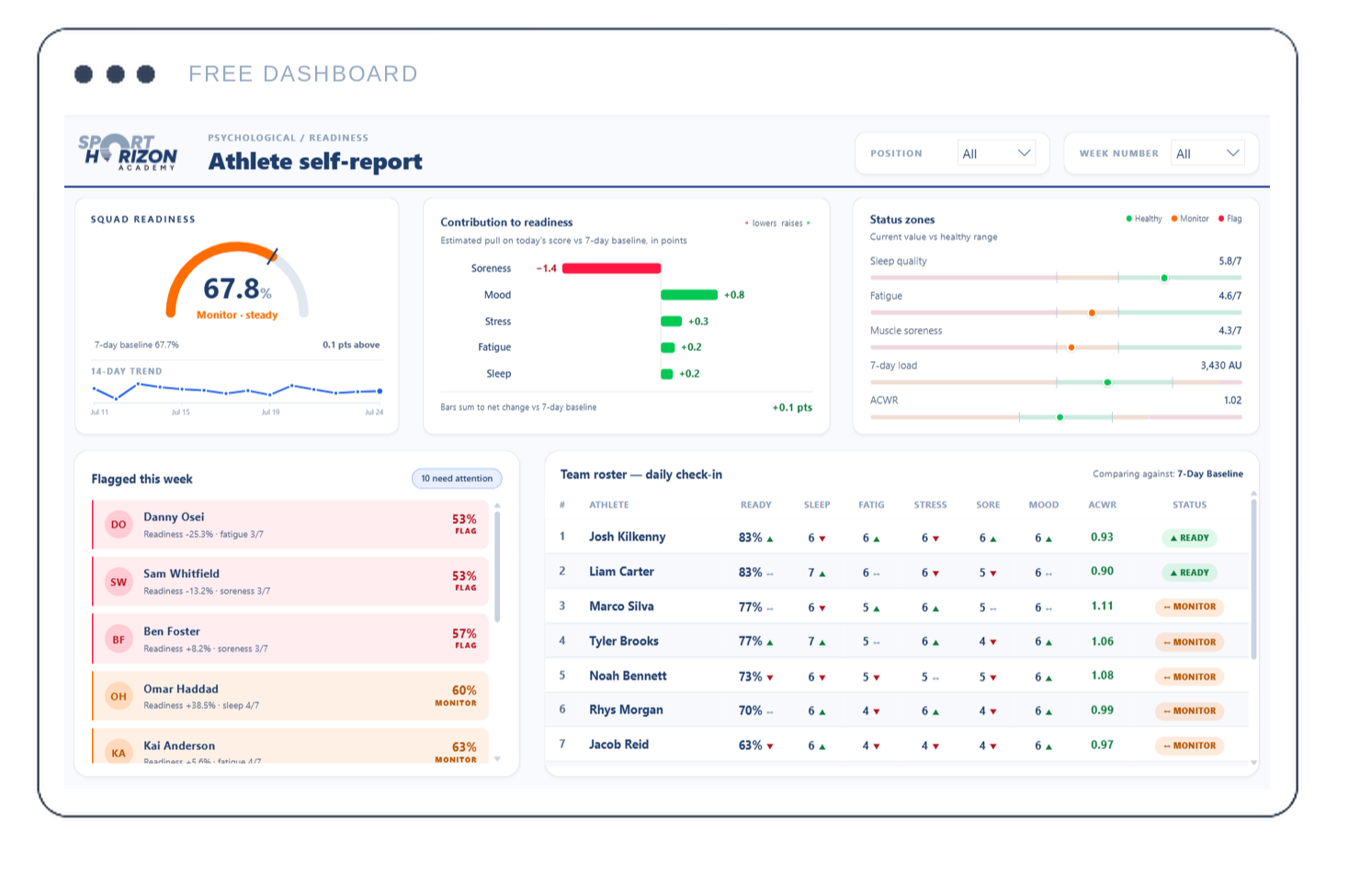The image size is (1371, 896).
Task: Open the Position filter dropdown
Action: [996, 153]
